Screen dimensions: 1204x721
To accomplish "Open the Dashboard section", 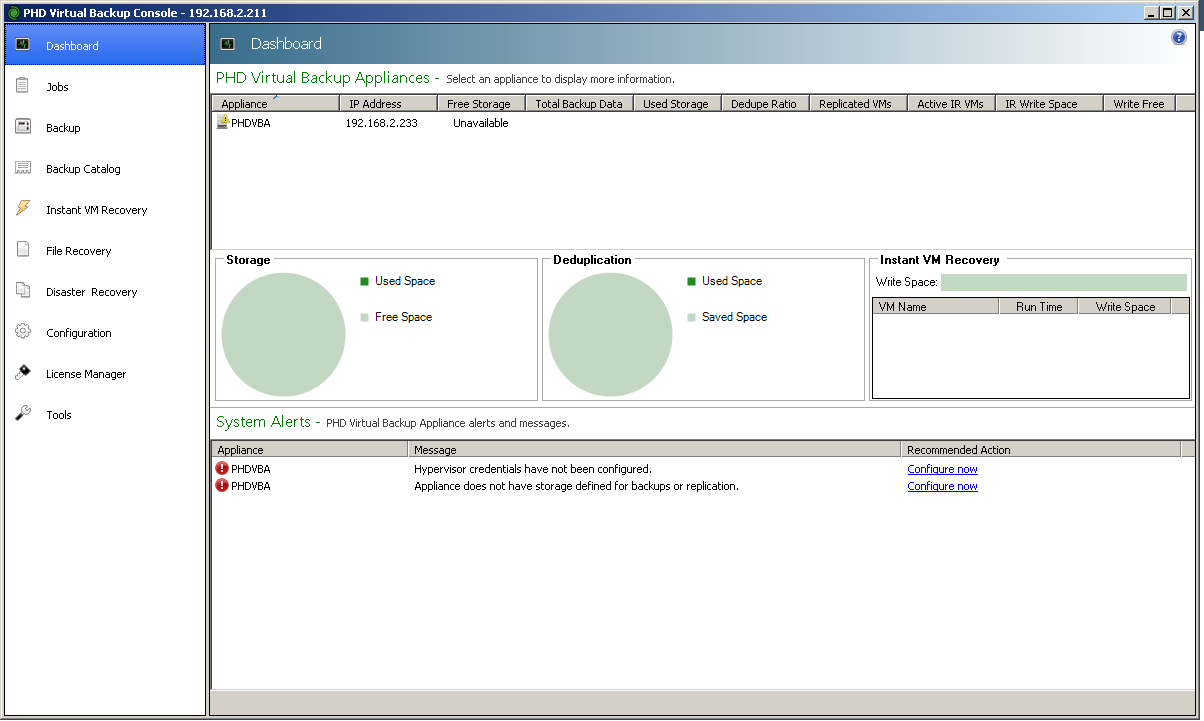I will coord(105,45).
